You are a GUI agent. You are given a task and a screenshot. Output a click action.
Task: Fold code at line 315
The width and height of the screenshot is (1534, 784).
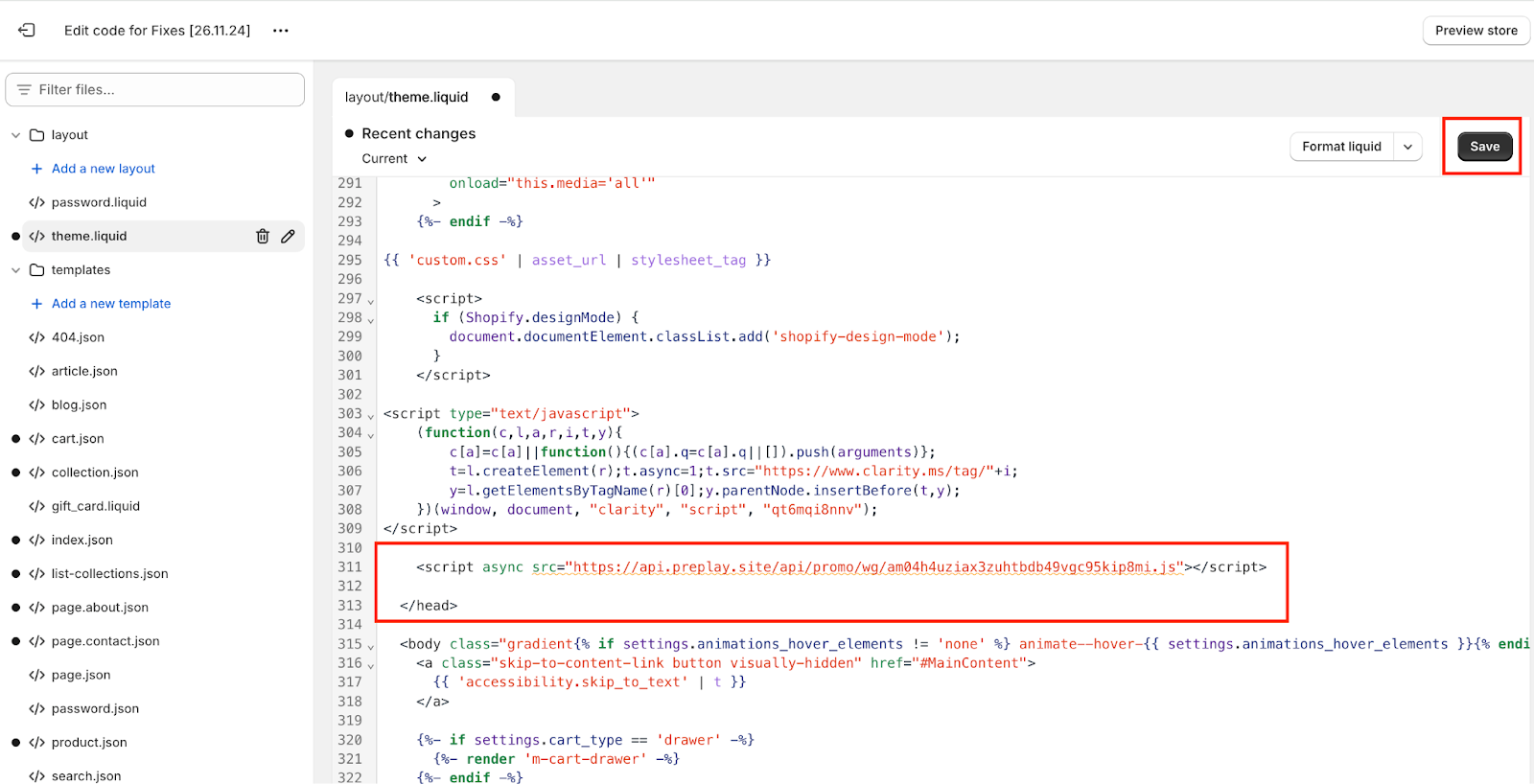tap(371, 647)
